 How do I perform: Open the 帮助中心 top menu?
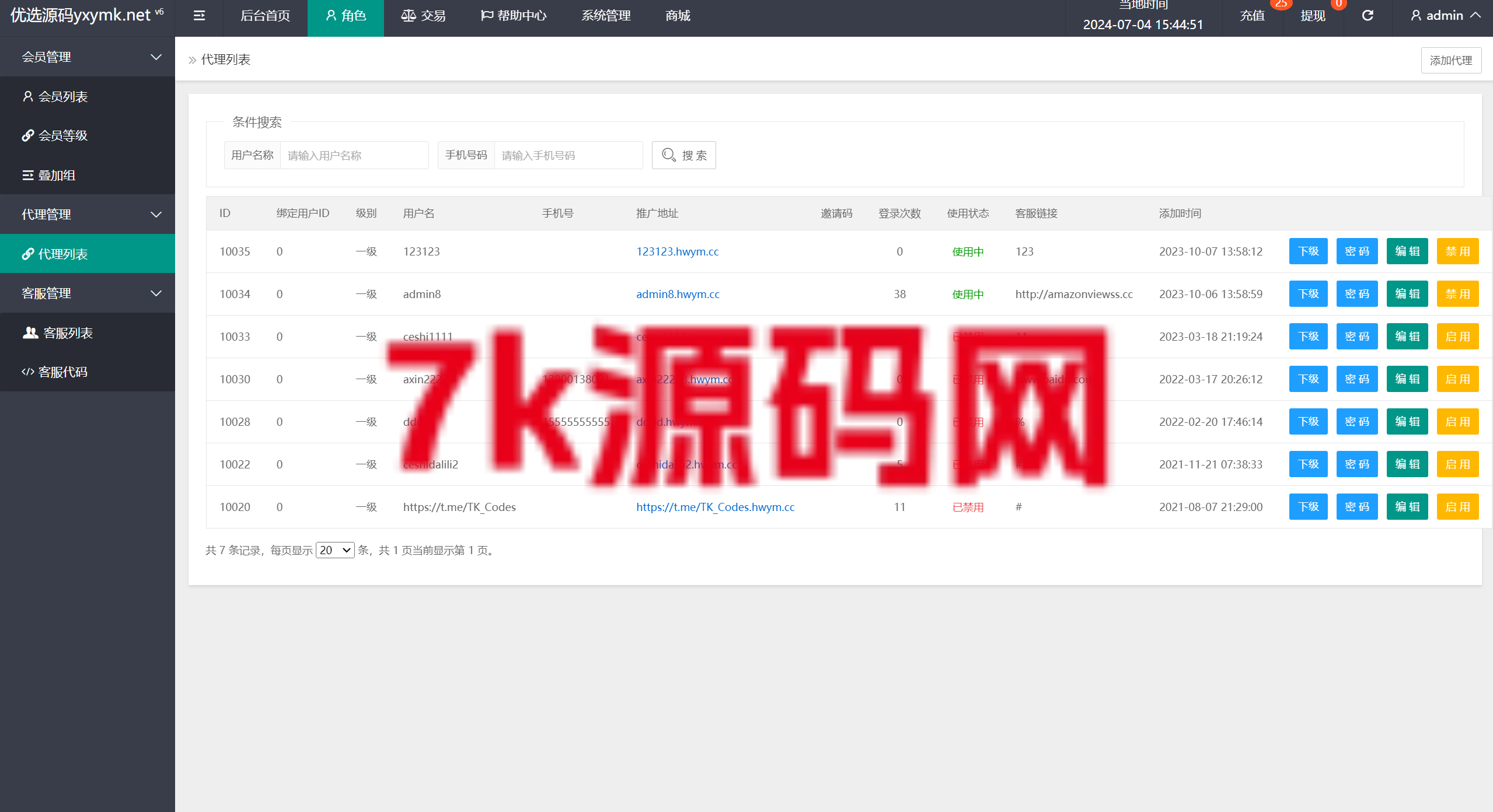[514, 16]
